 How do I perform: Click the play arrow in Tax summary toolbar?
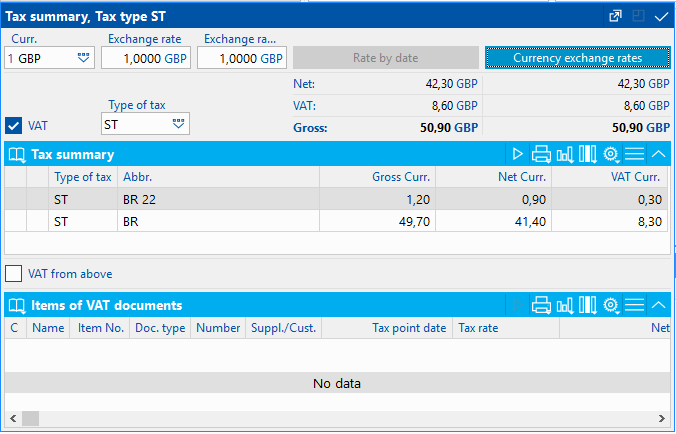pyautogui.click(x=517, y=154)
